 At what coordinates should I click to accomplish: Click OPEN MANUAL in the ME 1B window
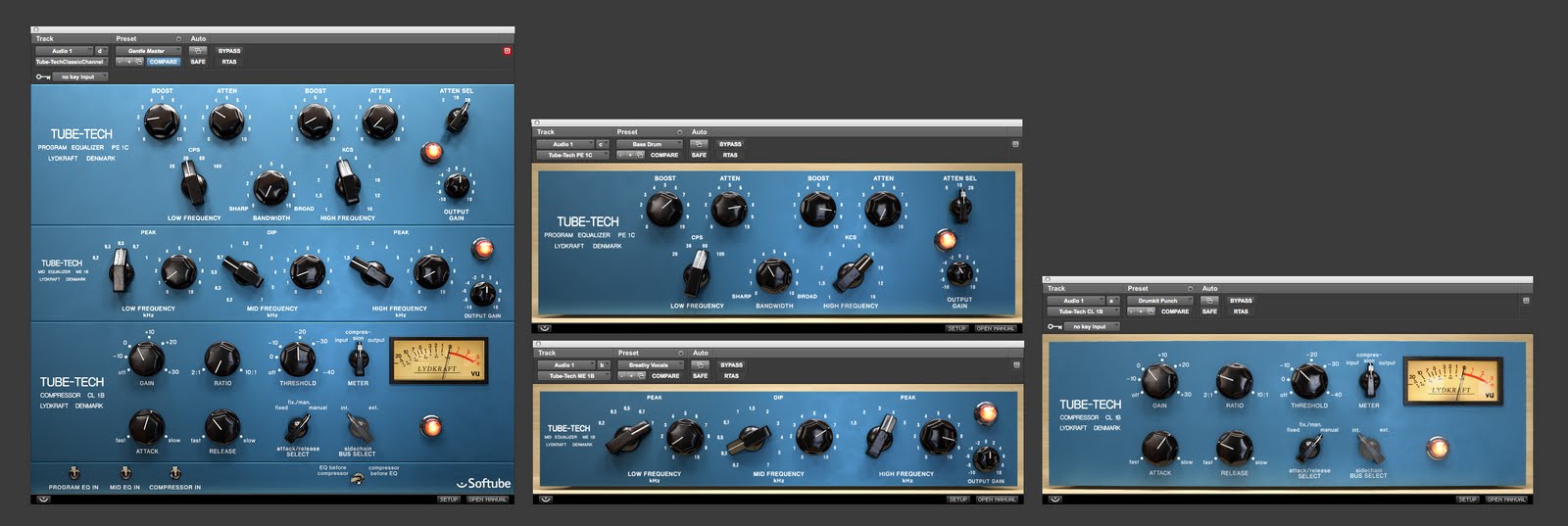(997, 500)
